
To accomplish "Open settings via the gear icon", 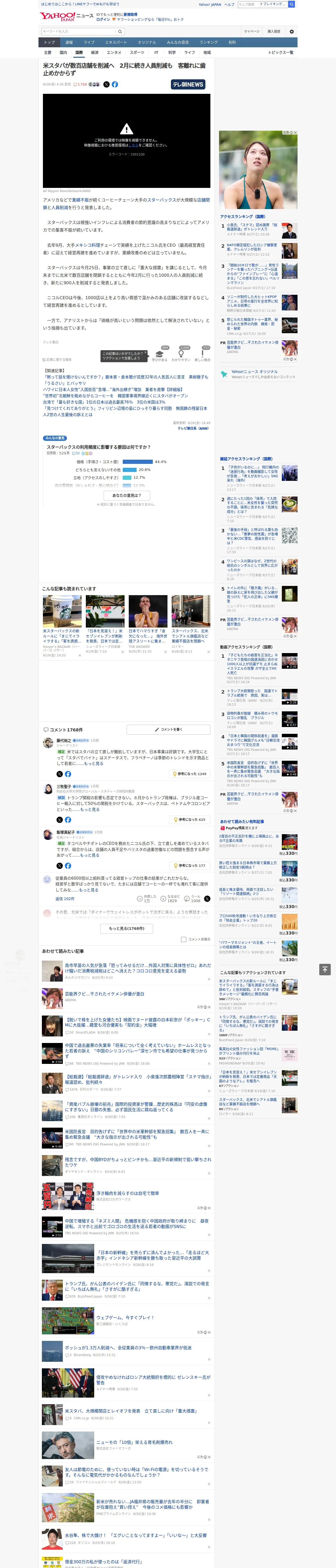I will (x=292, y=31).
